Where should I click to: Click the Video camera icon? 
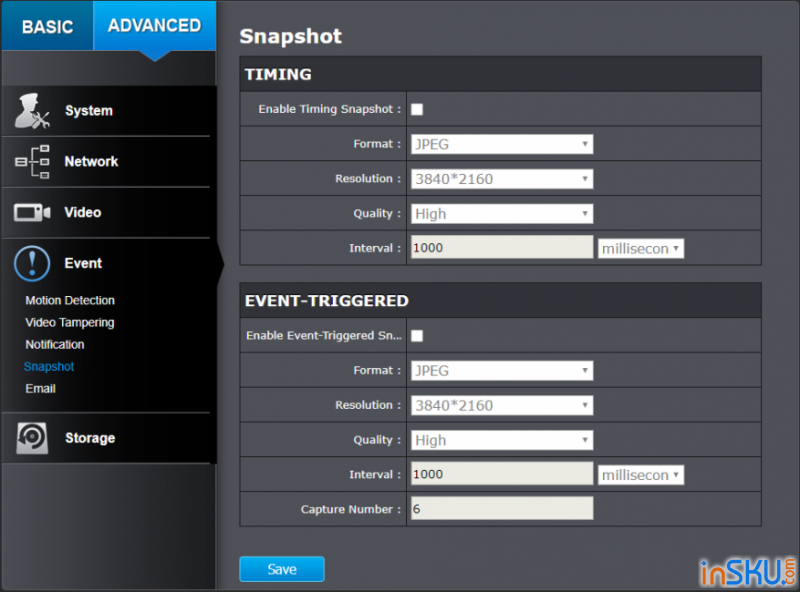pyautogui.click(x=32, y=212)
